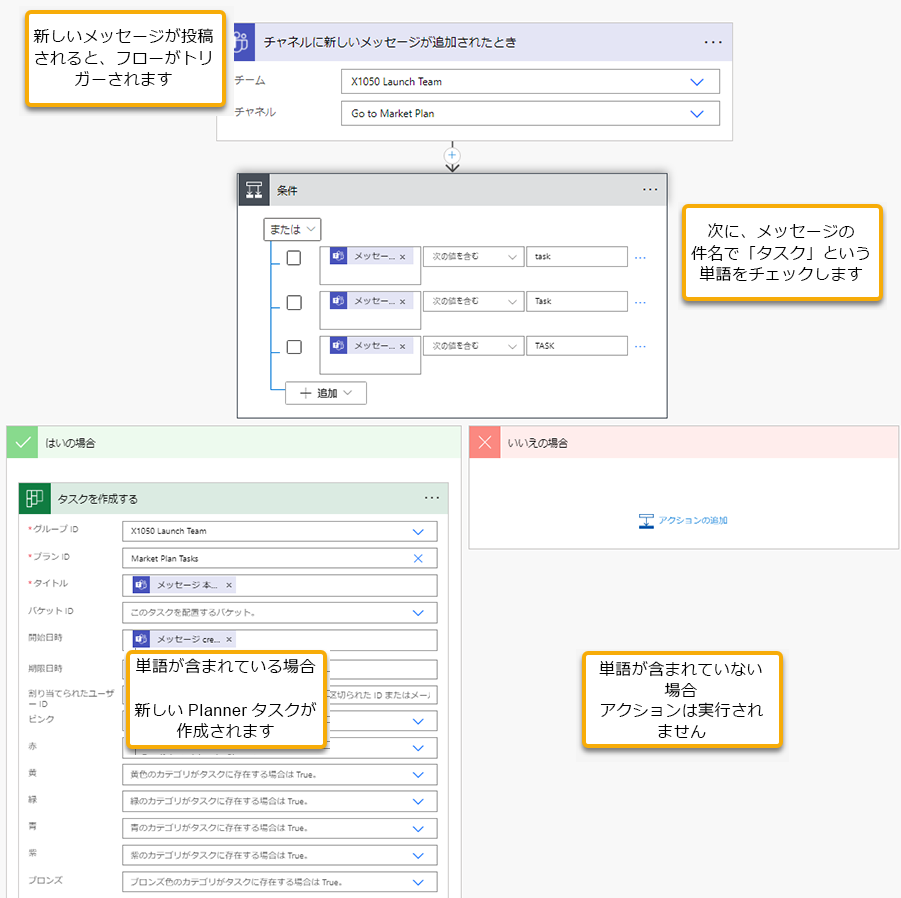901x898 pixels.
Task: Expand the チャネル Go to Market Plan dropdown
Action: (x=696, y=113)
